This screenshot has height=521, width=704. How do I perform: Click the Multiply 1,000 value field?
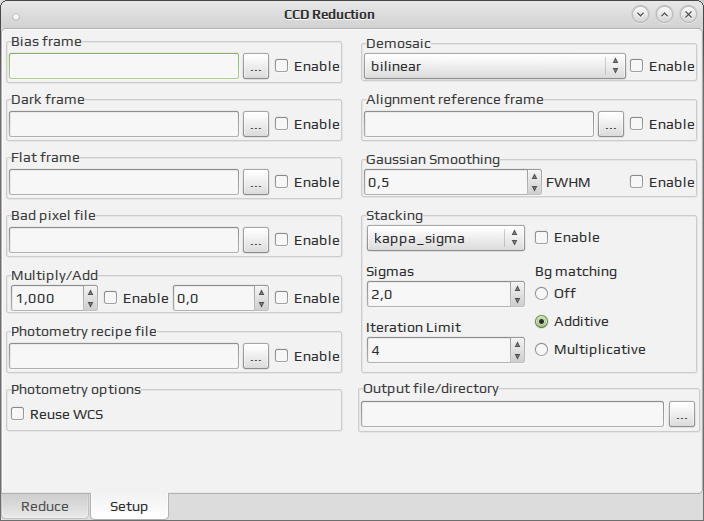pos(48,298)
